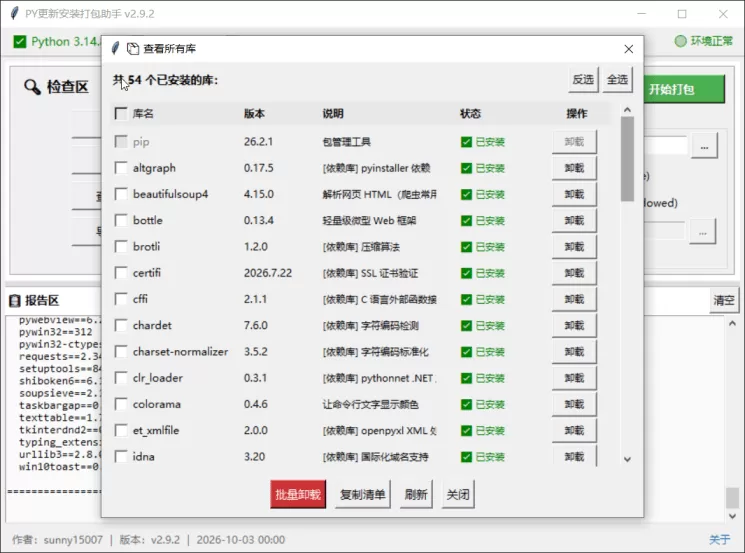Check the brotli row checkbox
The image size is (745, 553).
click(121, 247)
